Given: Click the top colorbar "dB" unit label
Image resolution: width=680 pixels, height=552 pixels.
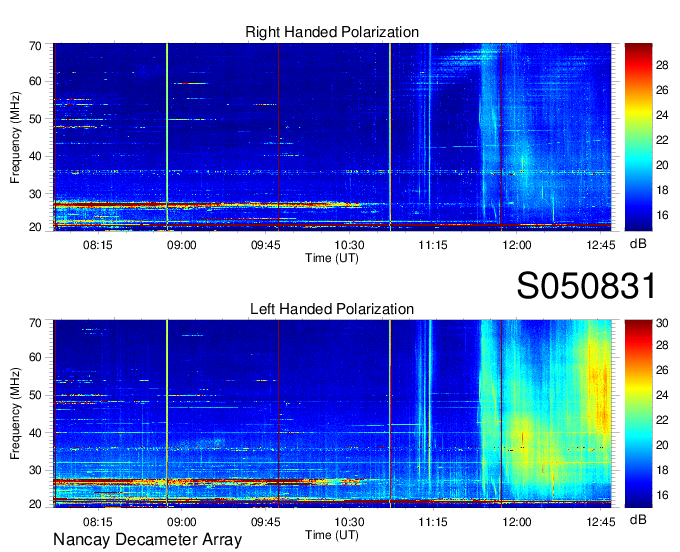Looking at the screenshot, I should pyautogui.click(x=638, y=244).
